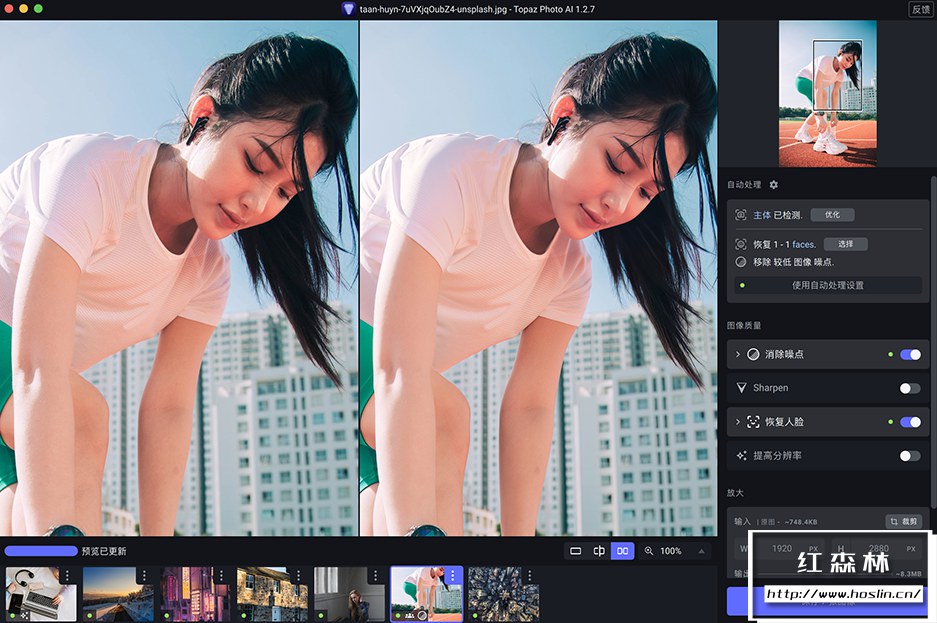Screen dimensions: 937x623
Task: Open the three-dot menu on the laptop thumbnail
Action: tap(67, 575)
